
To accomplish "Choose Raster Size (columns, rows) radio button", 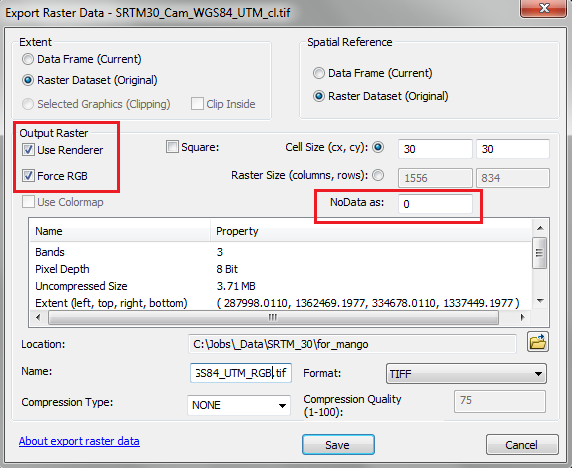I will 378,175.
